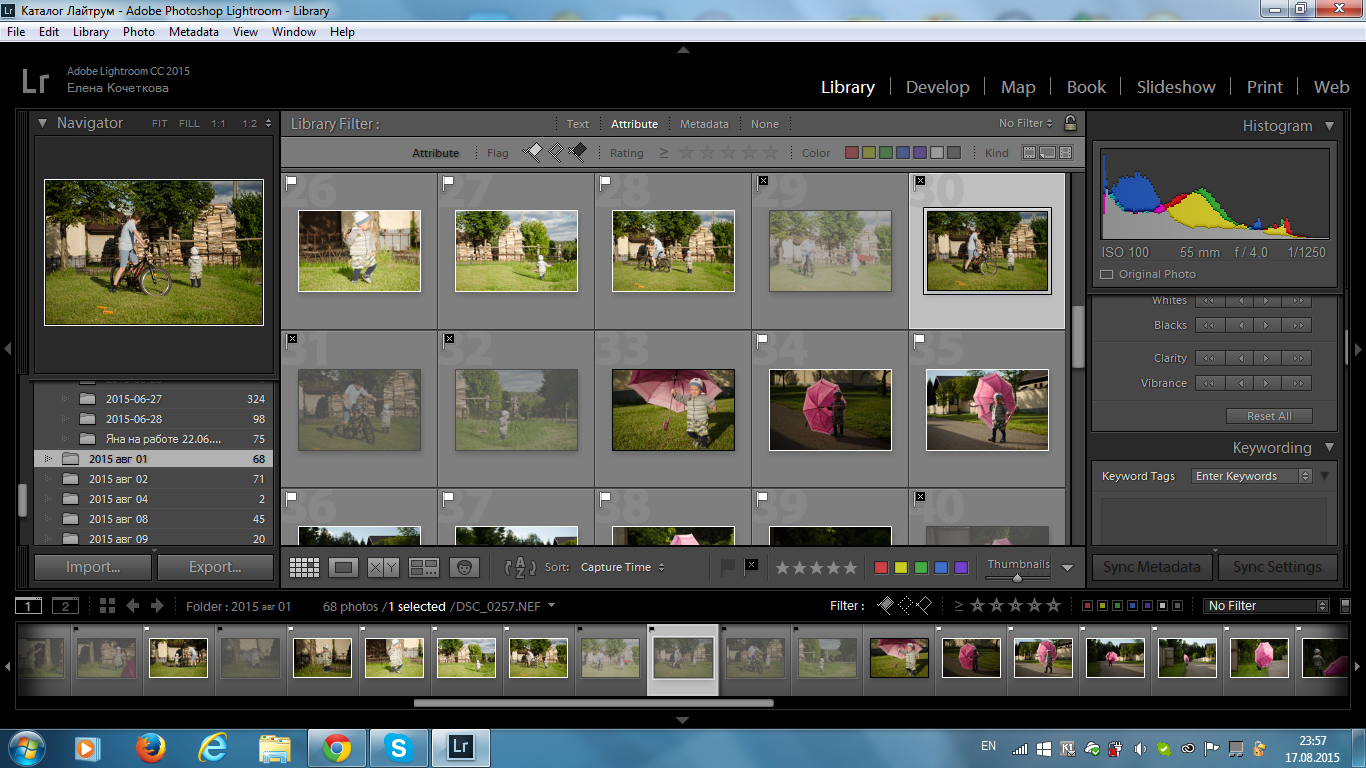Enable the Original Photo checkbox
The height and width of the screenshot is (768, 1366).
[1107, 274]
